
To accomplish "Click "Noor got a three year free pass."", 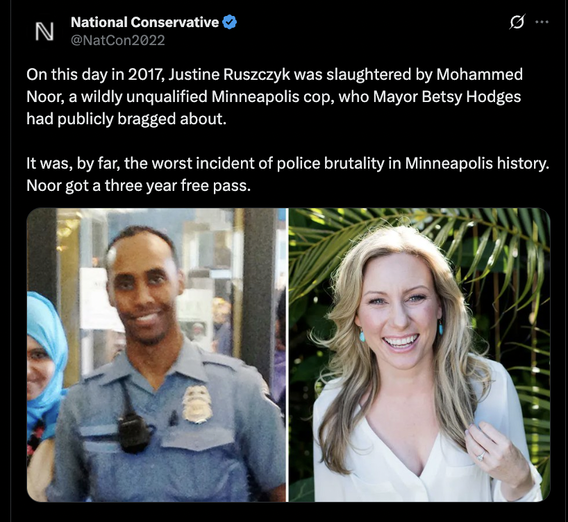I will 138,186.
